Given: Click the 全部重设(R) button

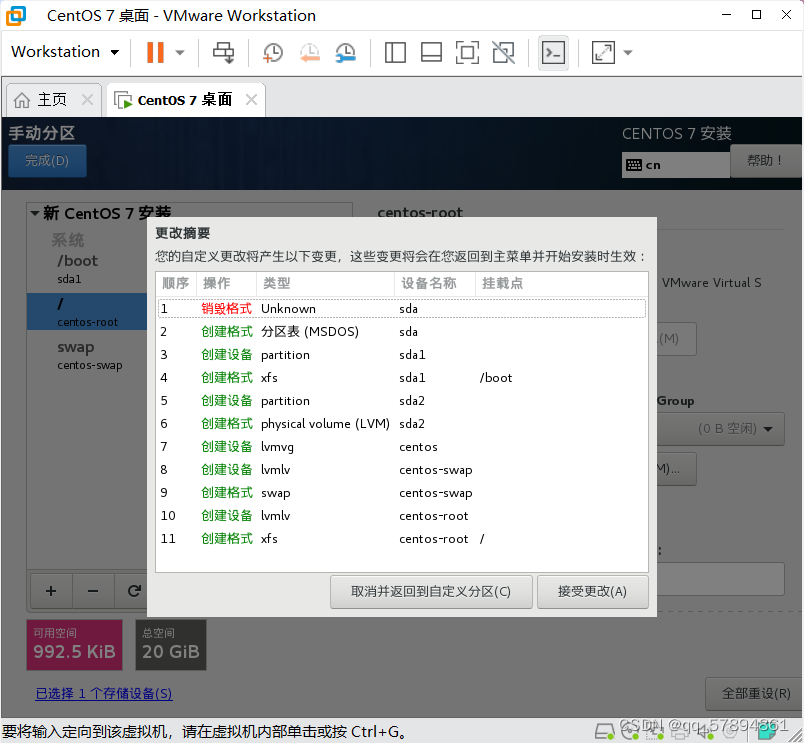Looking at the screenshot, I should (x=756, y=694).
